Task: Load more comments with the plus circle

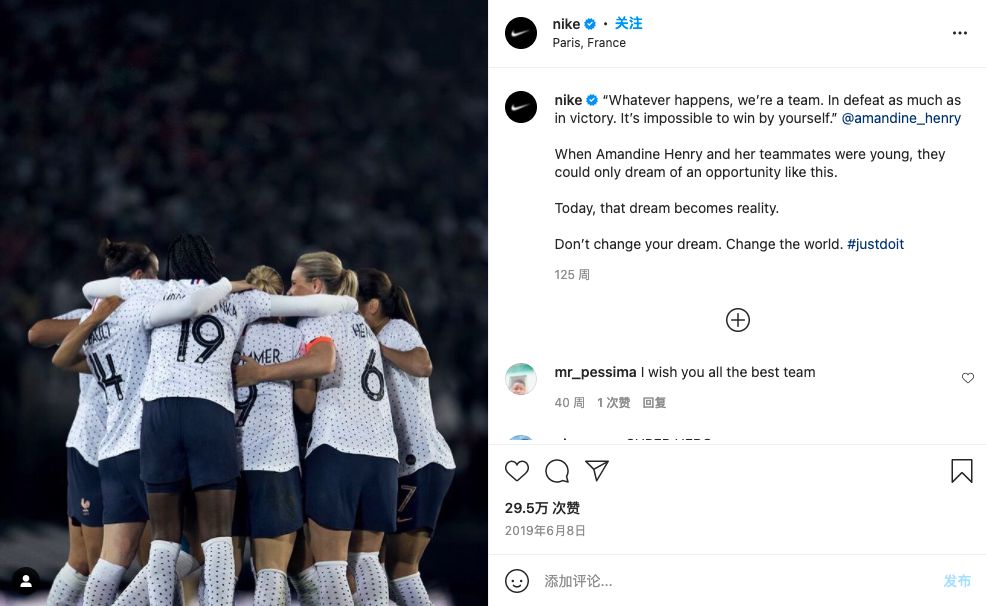Action: [x=738, y=320]
